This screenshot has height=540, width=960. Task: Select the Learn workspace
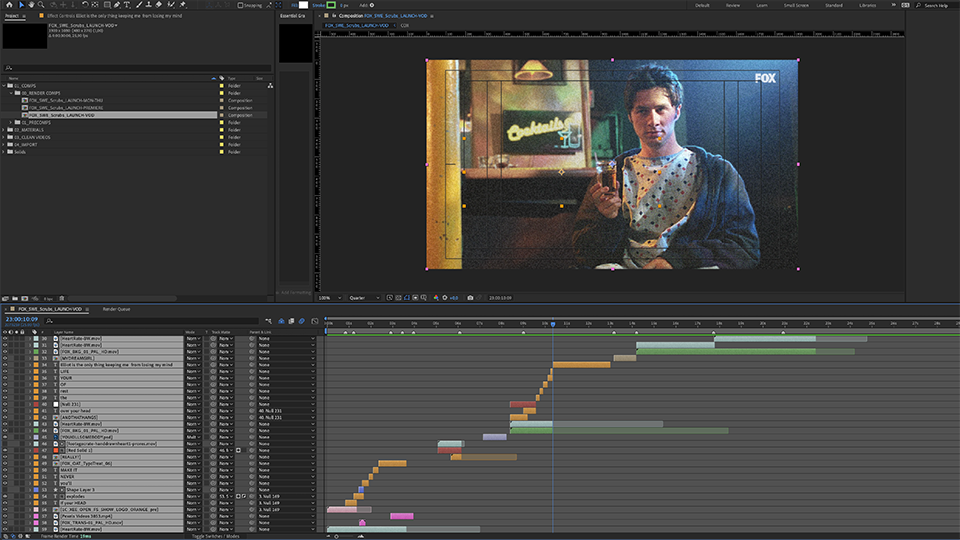pos(762,5)
